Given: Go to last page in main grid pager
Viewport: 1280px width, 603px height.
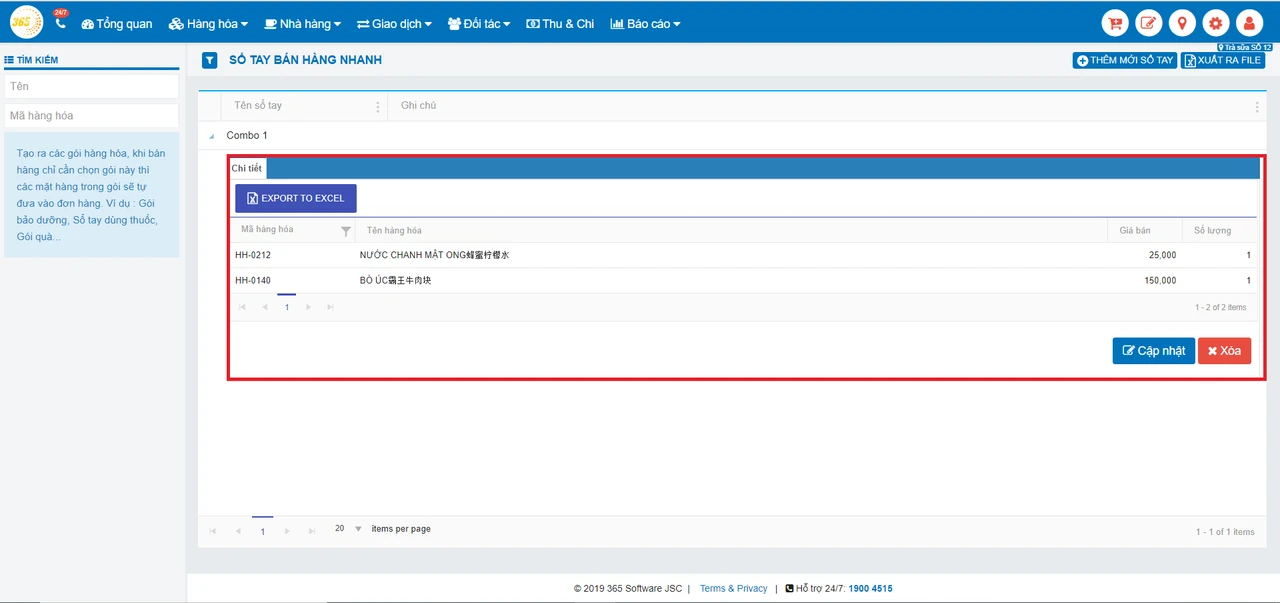Looking at the screenshot, I should (312, 531).
